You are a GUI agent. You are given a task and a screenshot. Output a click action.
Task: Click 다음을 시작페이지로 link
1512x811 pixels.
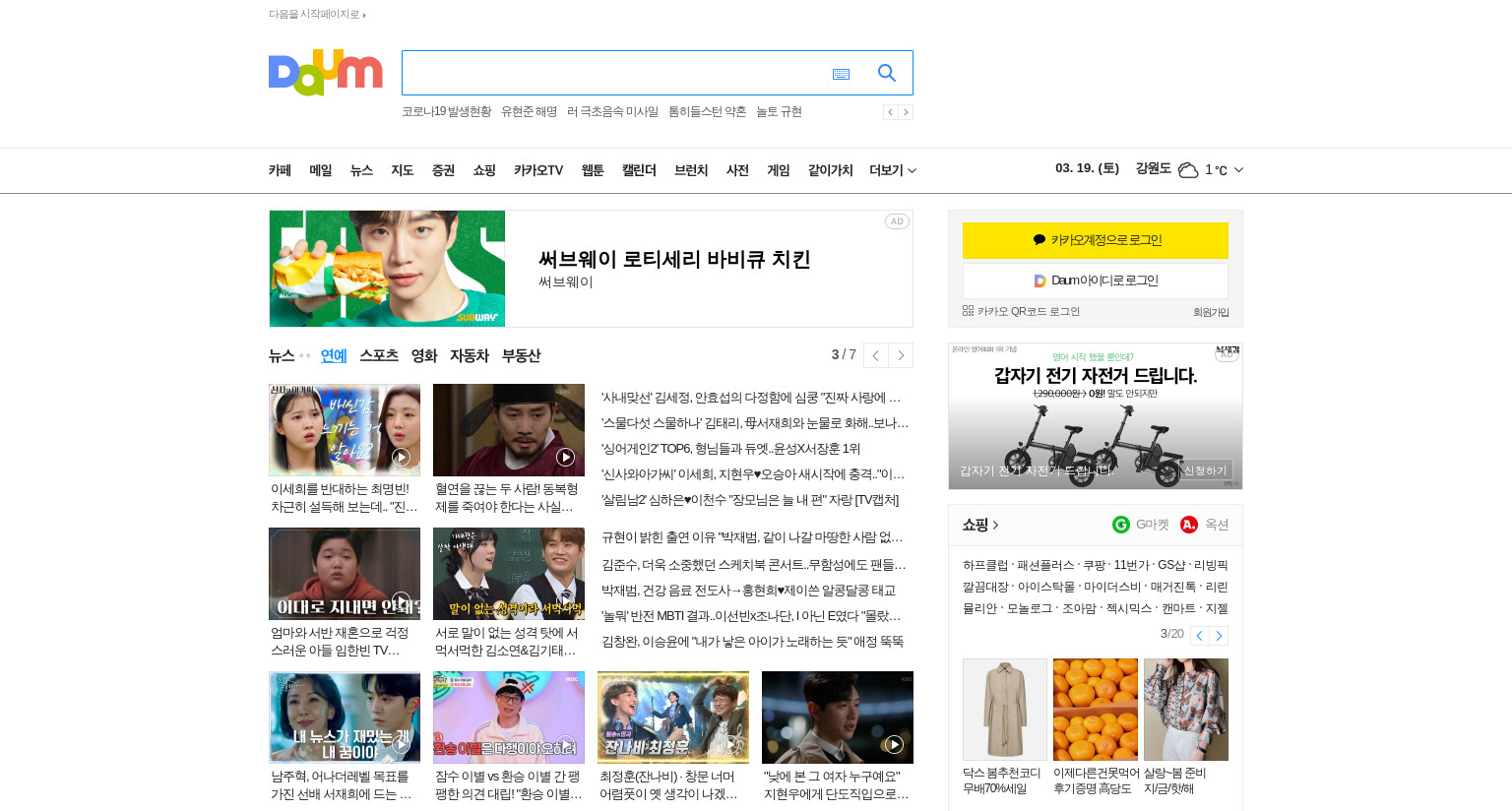tap(317, 14)
